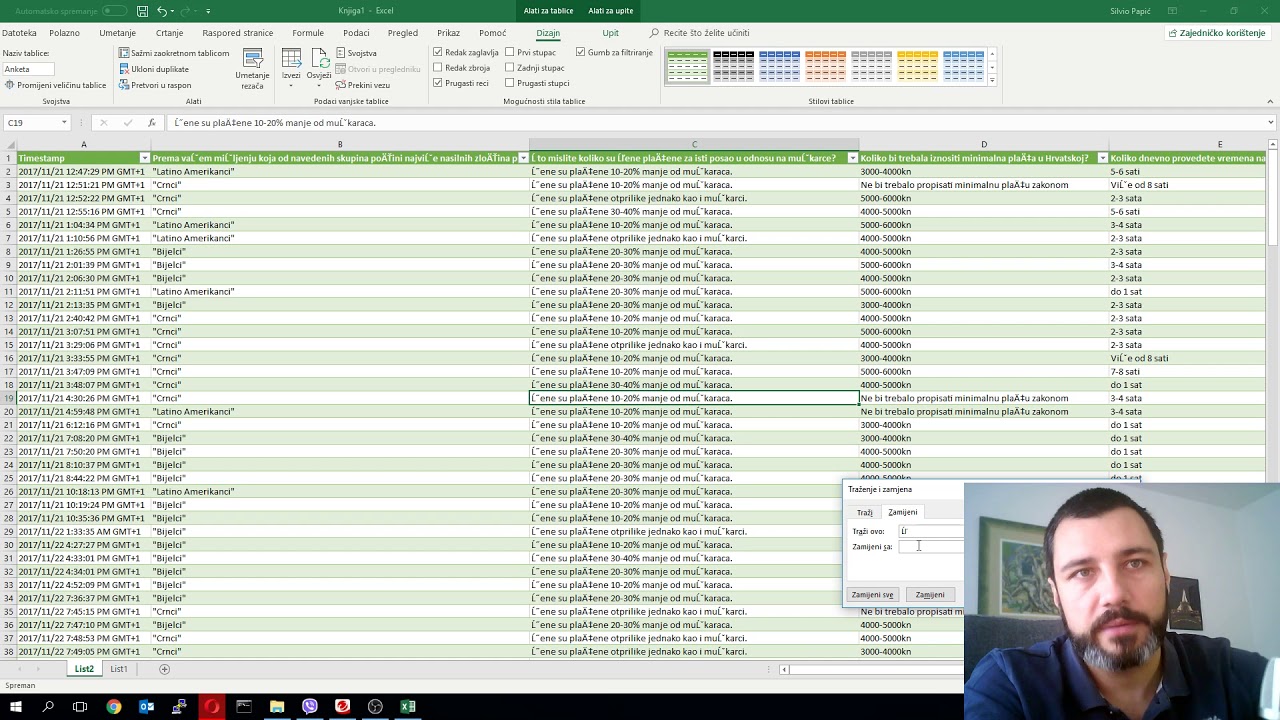The width and height of the screenshot is (1280, 720).
Task: Open filter dropdown for minimalna plaća column
Action: (x=1102, y=158)
